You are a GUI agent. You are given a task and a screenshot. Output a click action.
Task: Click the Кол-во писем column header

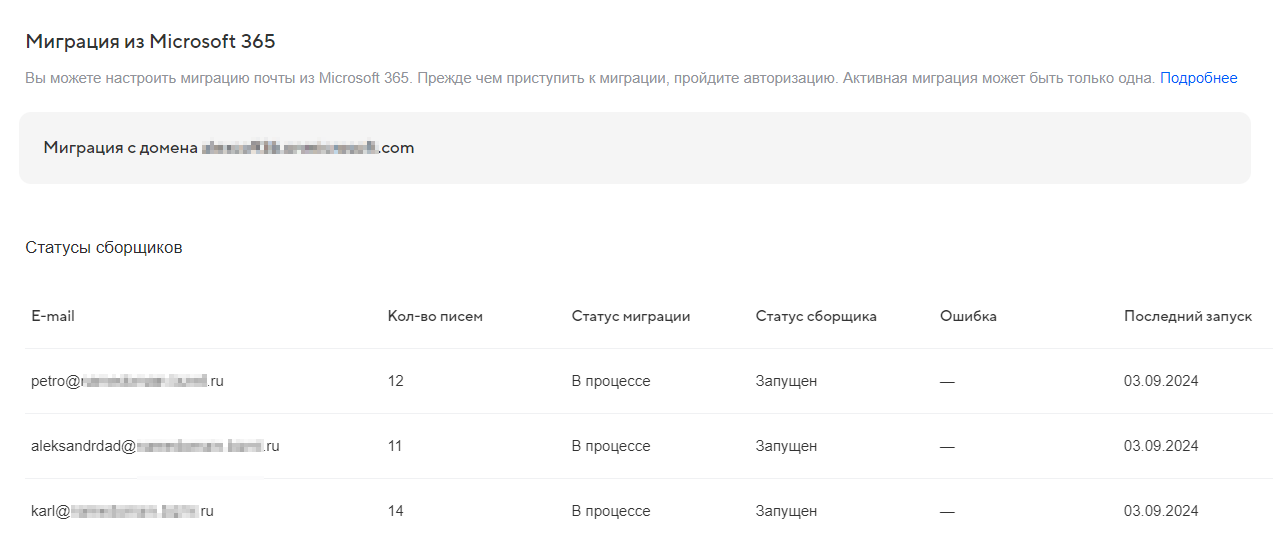coord(435,316)
